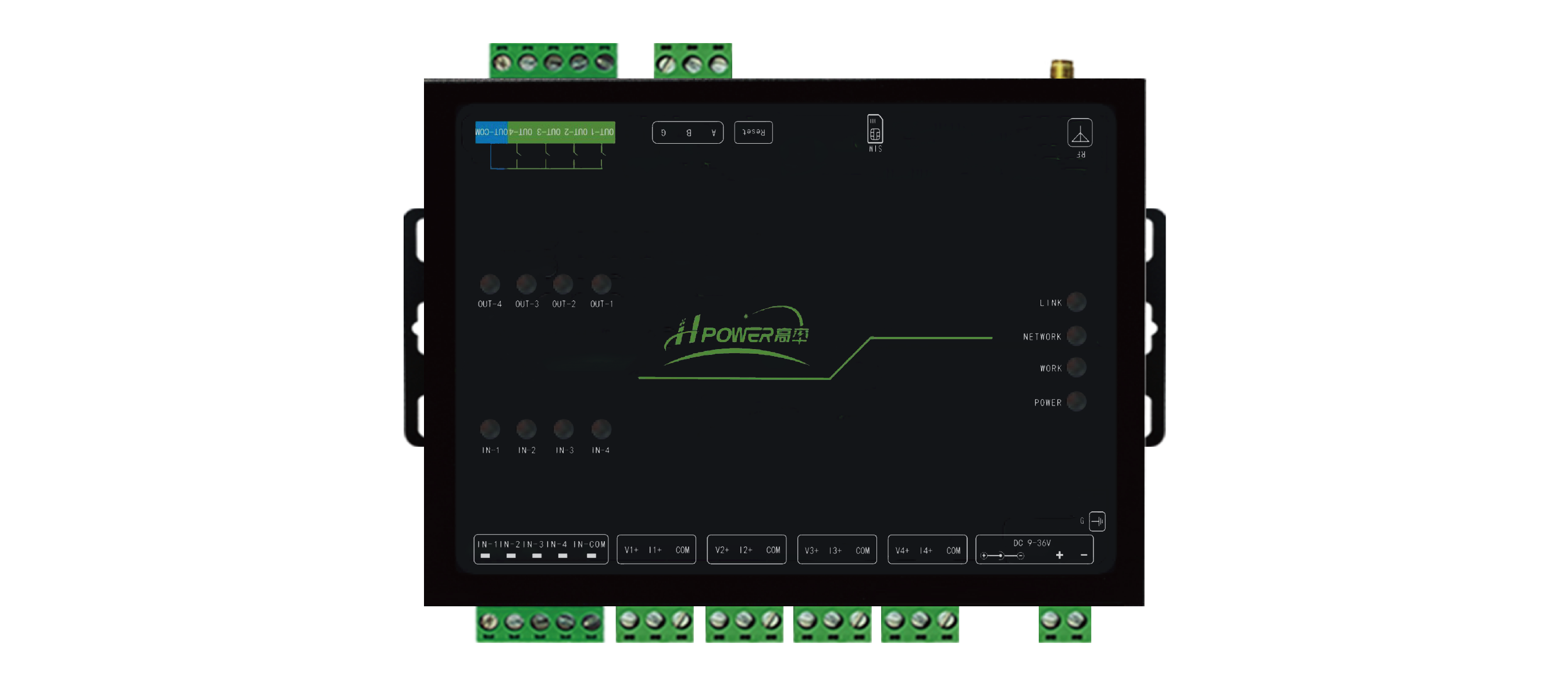This screenshot has height=686, width=1568.
Task: Click the IN-COM label text
Action: tap(589, 544)
